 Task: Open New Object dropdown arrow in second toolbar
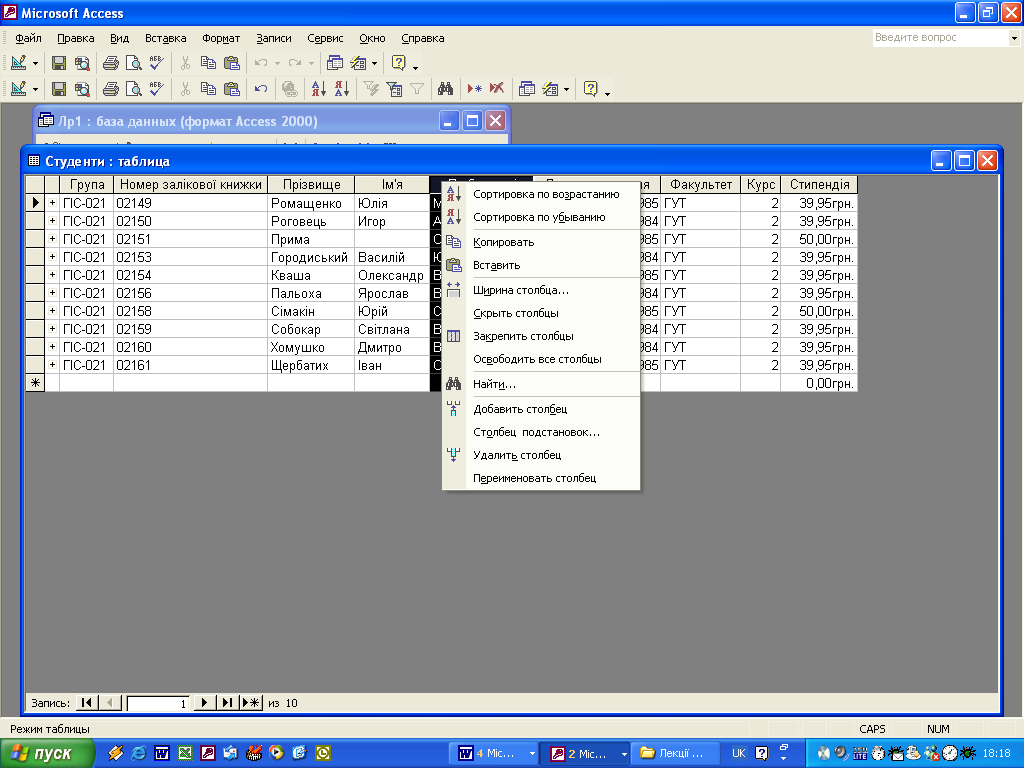[x=566, y=89]
